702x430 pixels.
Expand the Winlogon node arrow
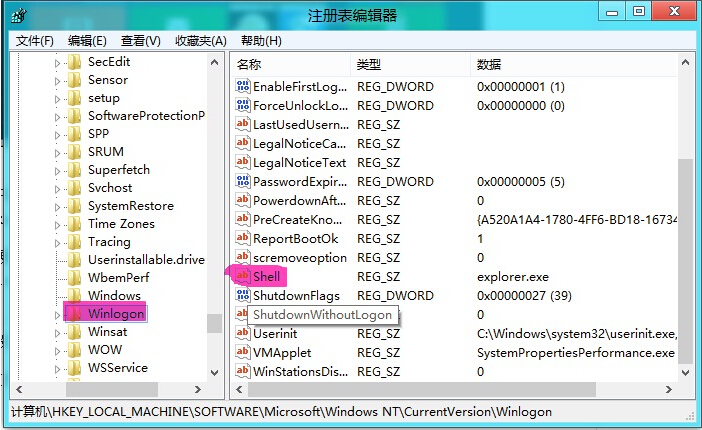57,315
